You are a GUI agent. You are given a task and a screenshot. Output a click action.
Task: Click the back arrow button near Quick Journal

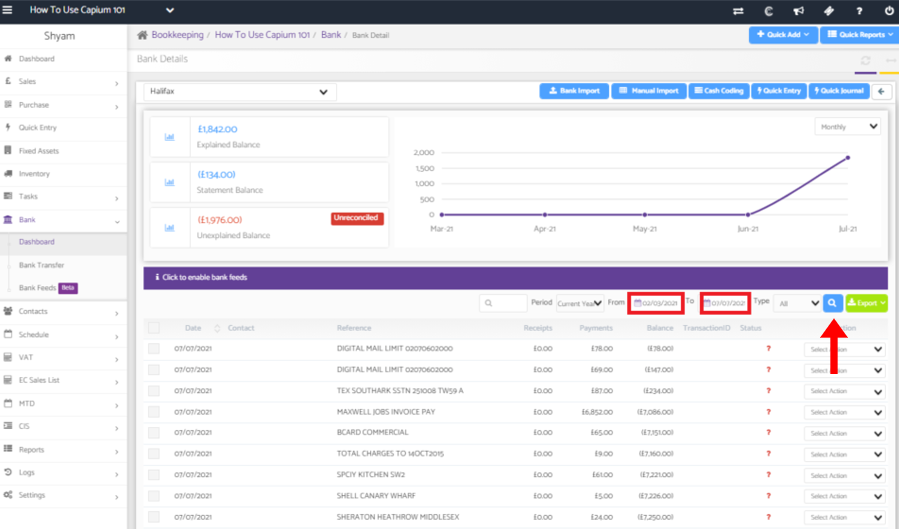point(881,91)
